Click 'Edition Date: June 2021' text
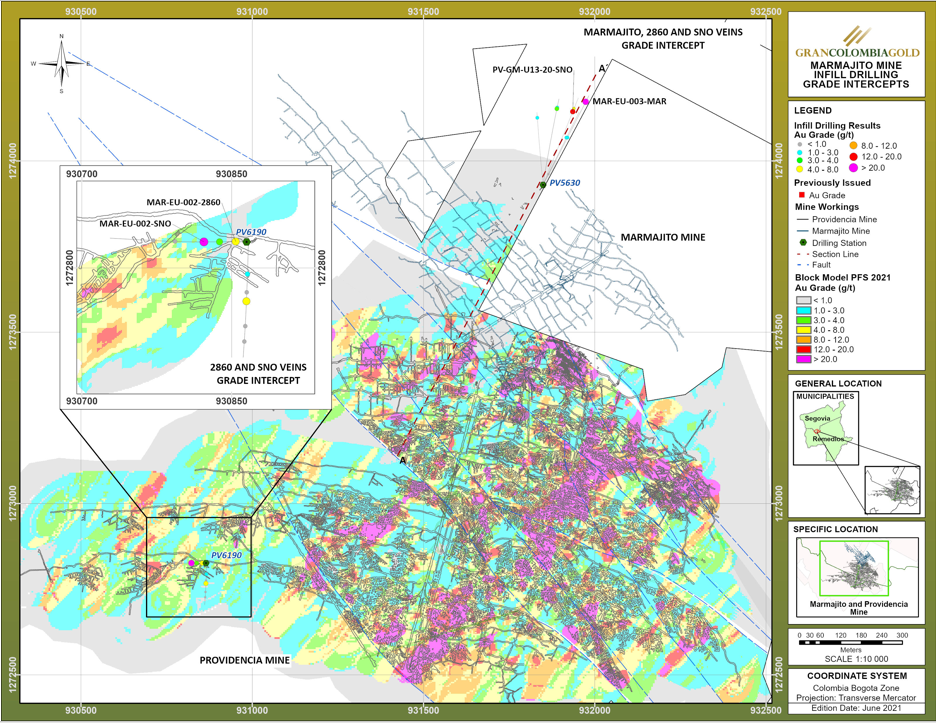936x723 pixels. click(x=857, y=708)
